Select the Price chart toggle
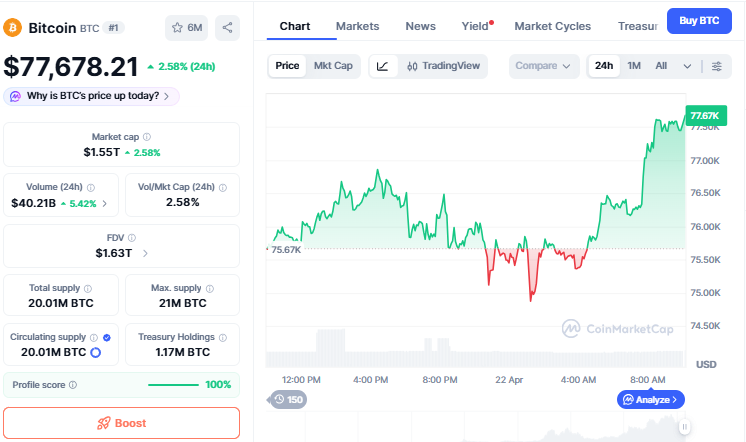The width and height of the screenshot is (746, 442). [x=287, y=66]
